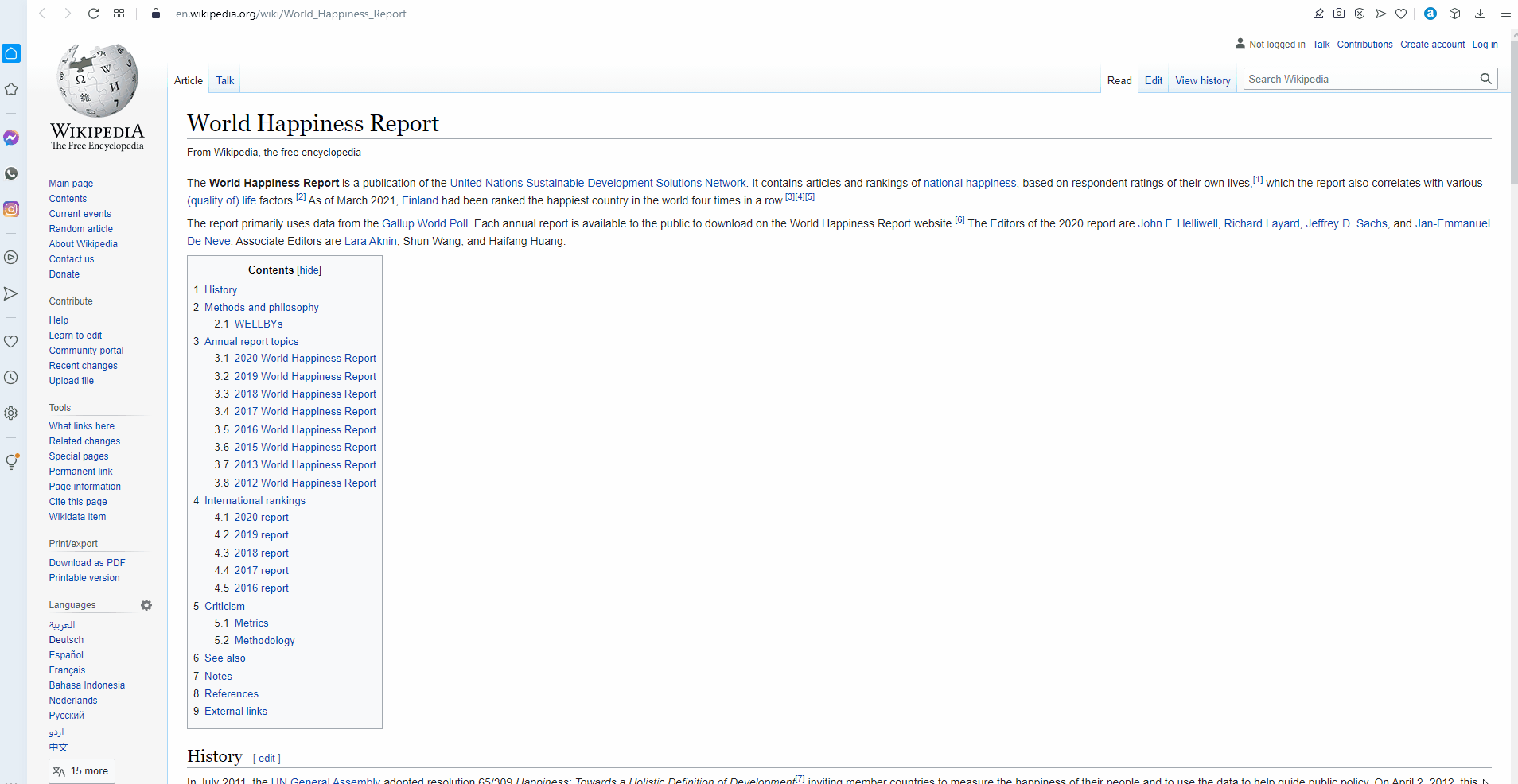Click the downloads arrow icon
The height and width of the screenshot is (784, 1518).
[x=1480, y=14]
